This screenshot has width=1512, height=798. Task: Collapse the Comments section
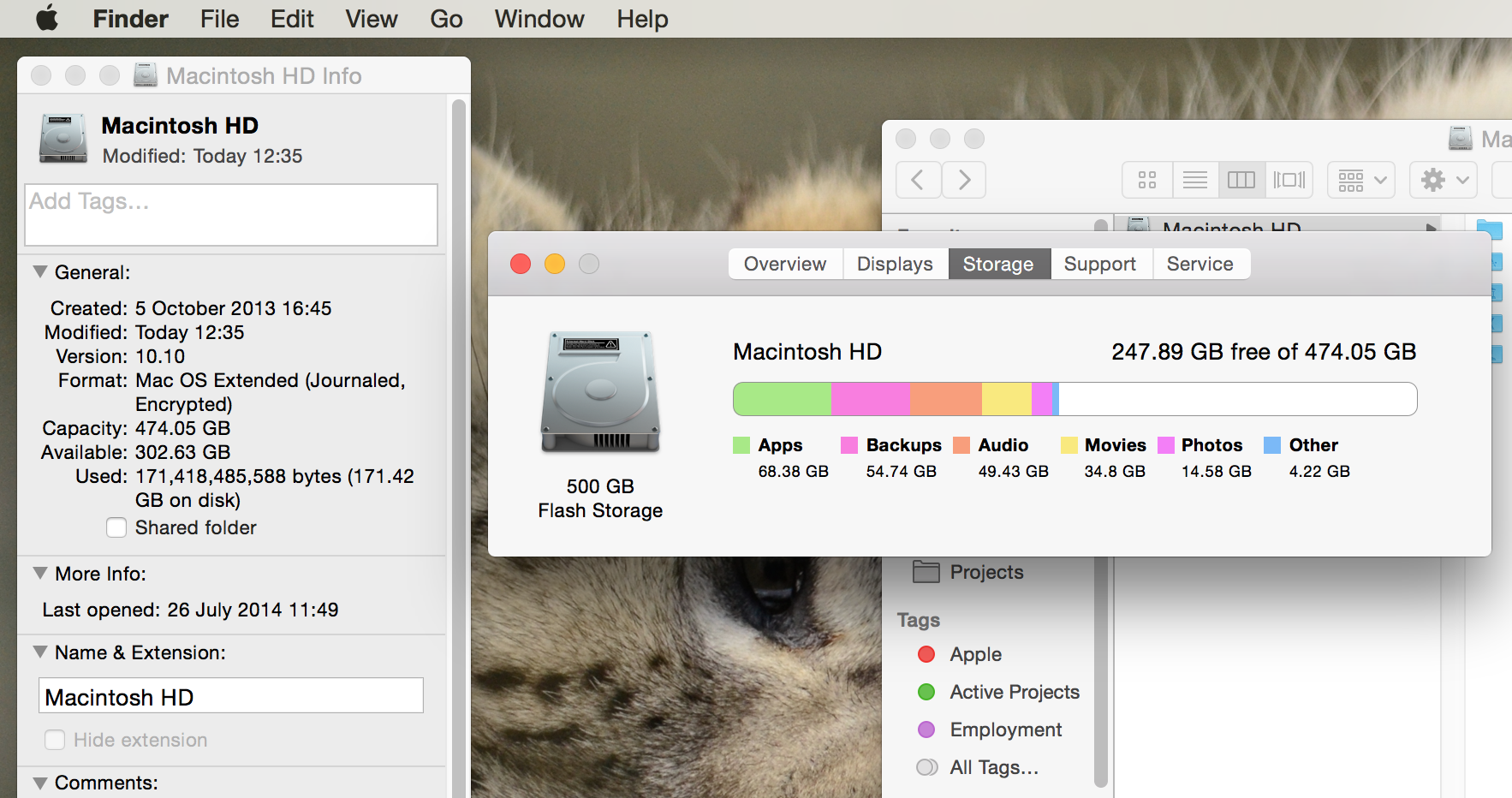[40, 782]
